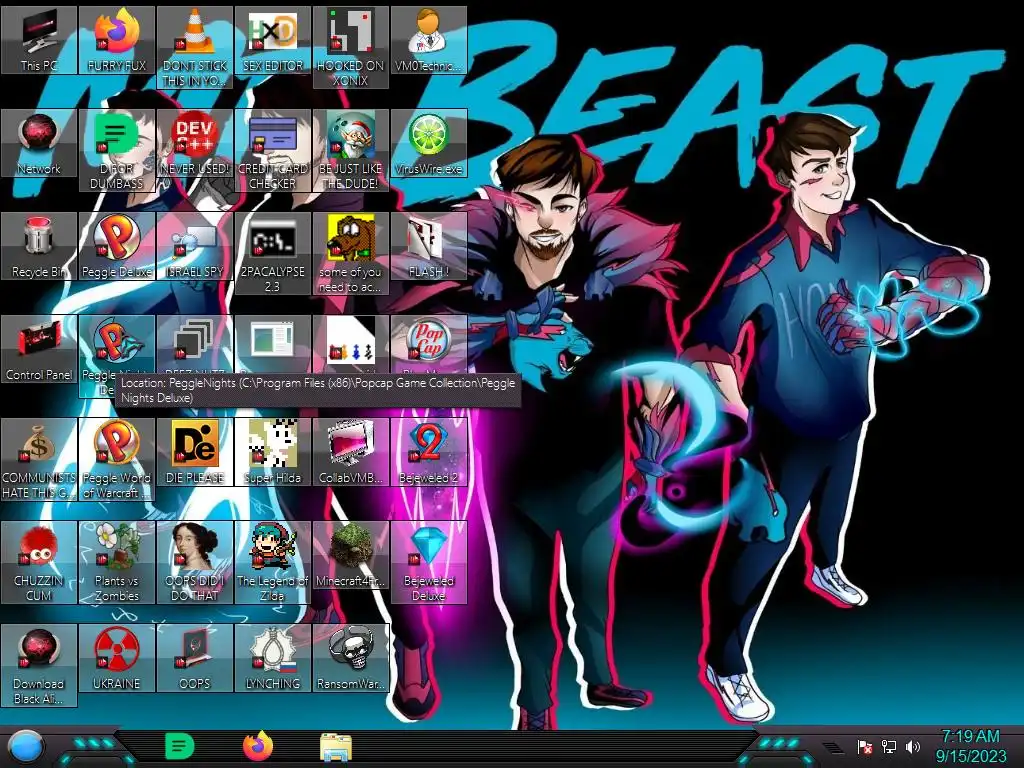This screenshot has height=768, width=1024.
Task: Open the Network desktop icon
Action: point(39,143)
